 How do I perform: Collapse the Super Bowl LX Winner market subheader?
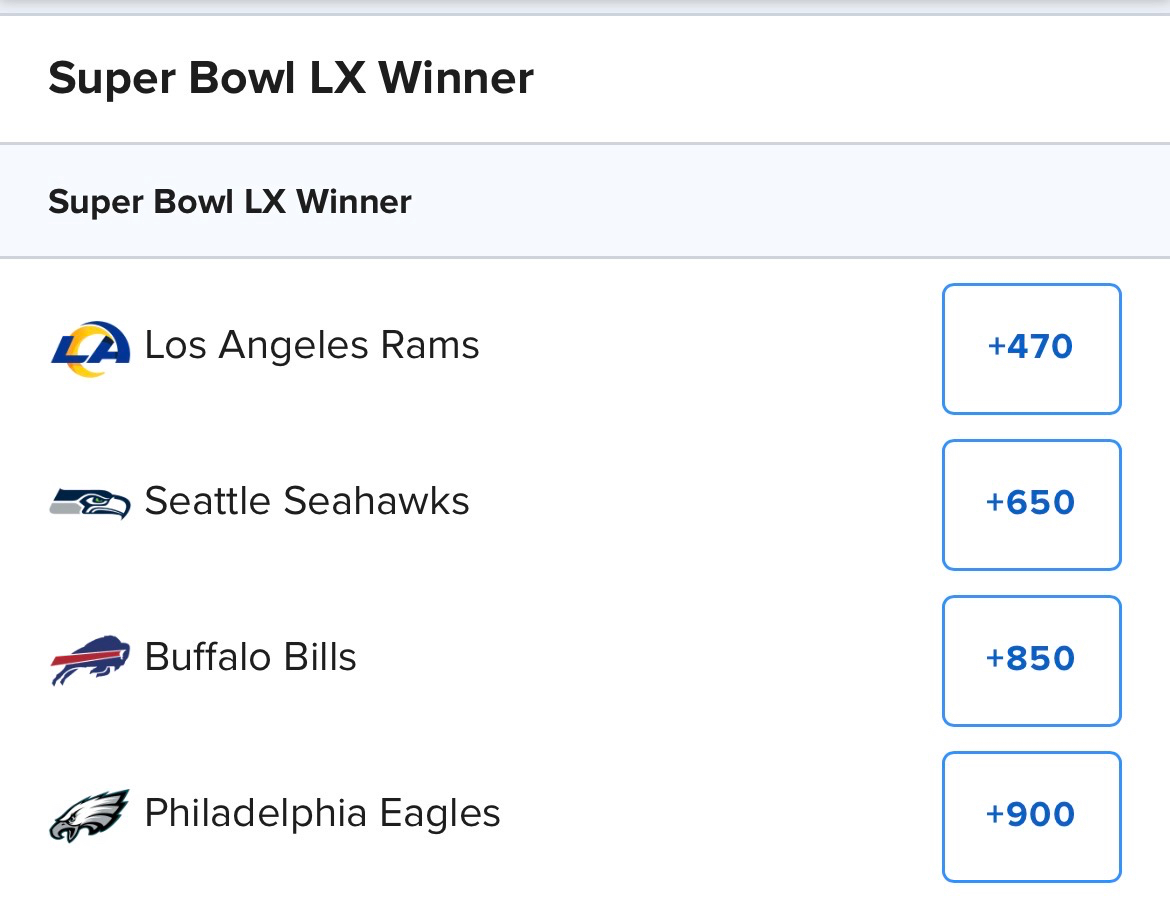tap(230, 202)
